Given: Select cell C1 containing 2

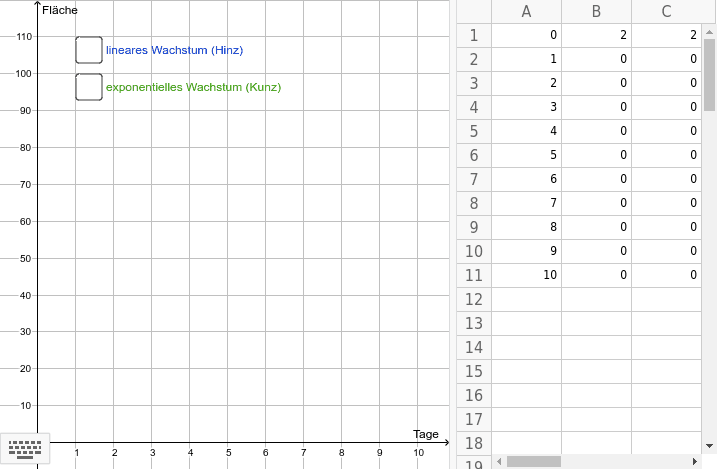Looking at the screenshot, I should tap(666, 35).
